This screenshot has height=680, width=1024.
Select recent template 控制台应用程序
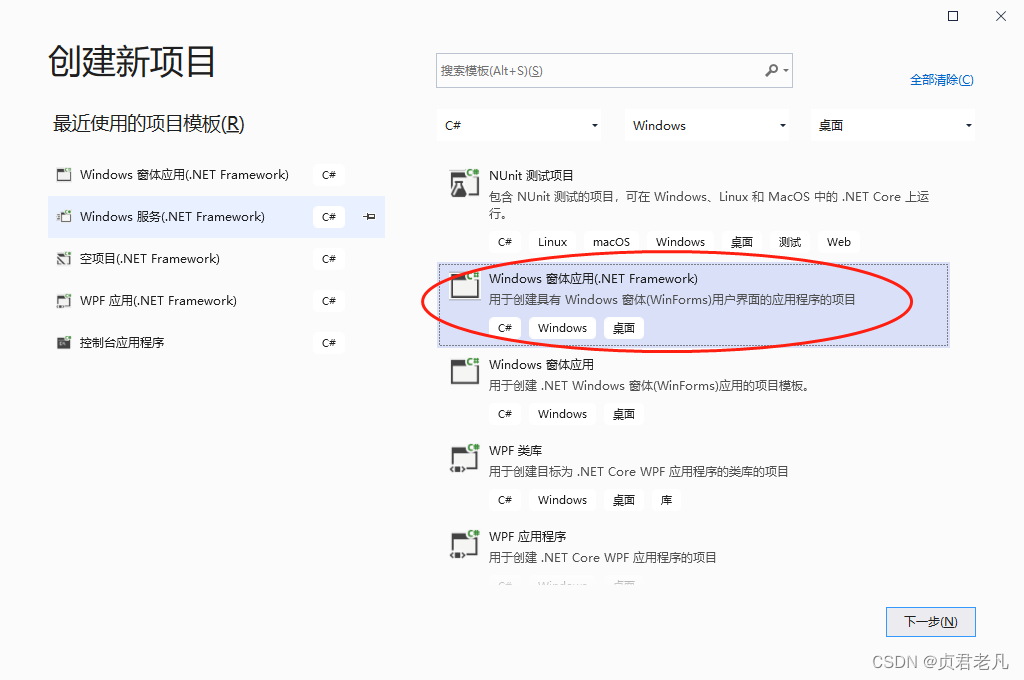pyautogui.click(x=216, y=342)
